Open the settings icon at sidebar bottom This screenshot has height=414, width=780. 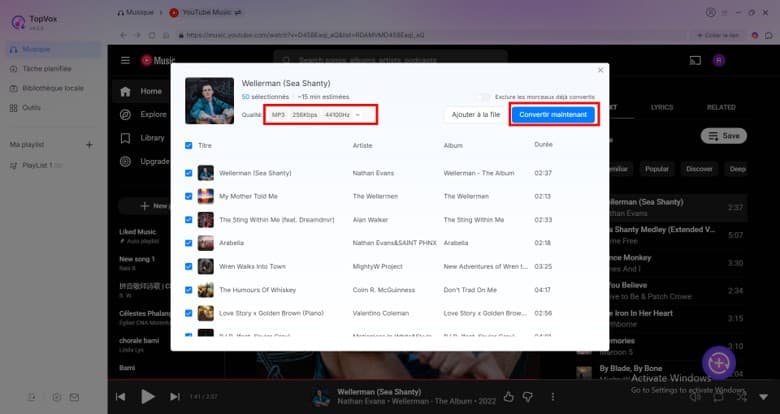click(56, 397)
